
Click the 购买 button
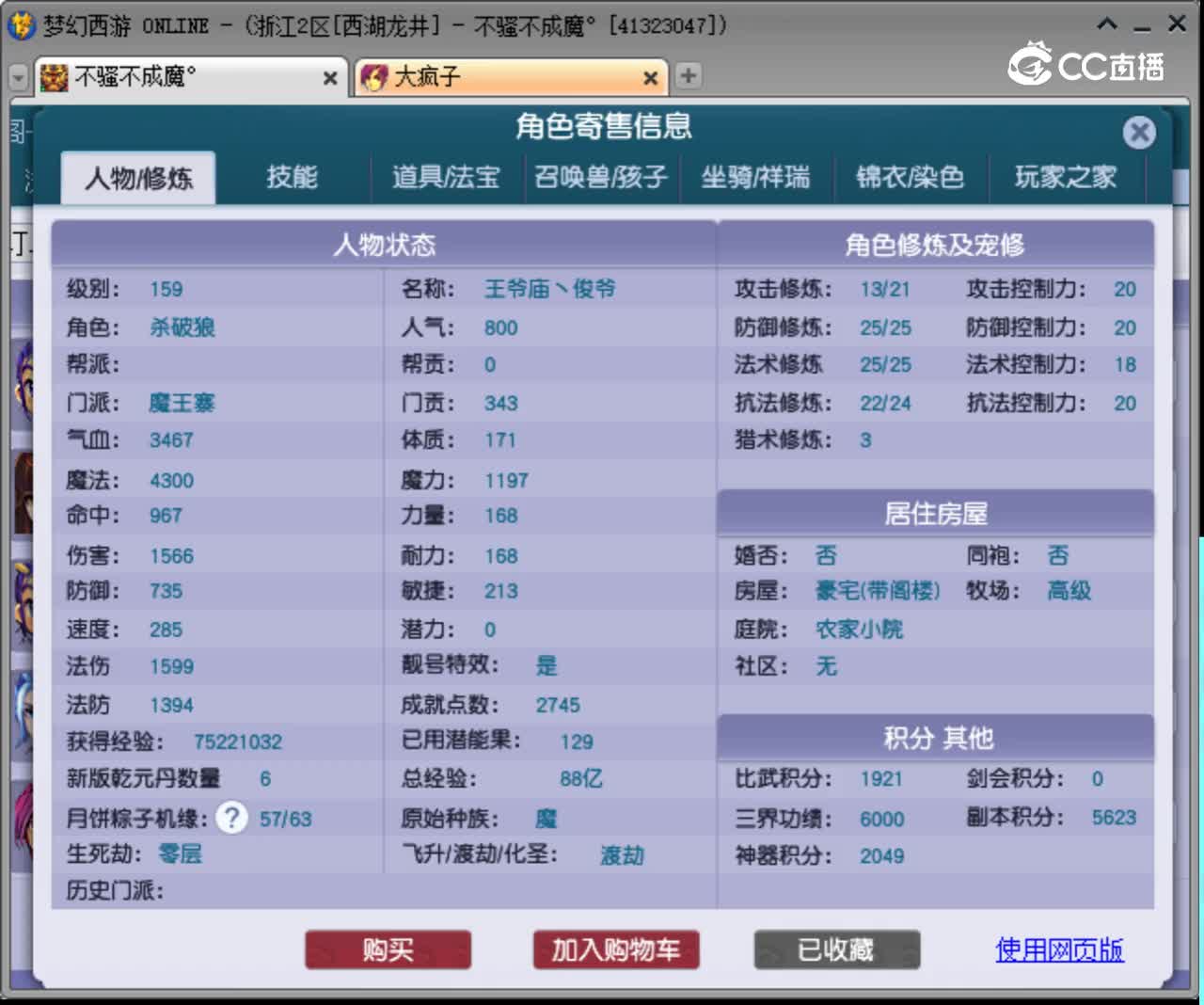388,949
